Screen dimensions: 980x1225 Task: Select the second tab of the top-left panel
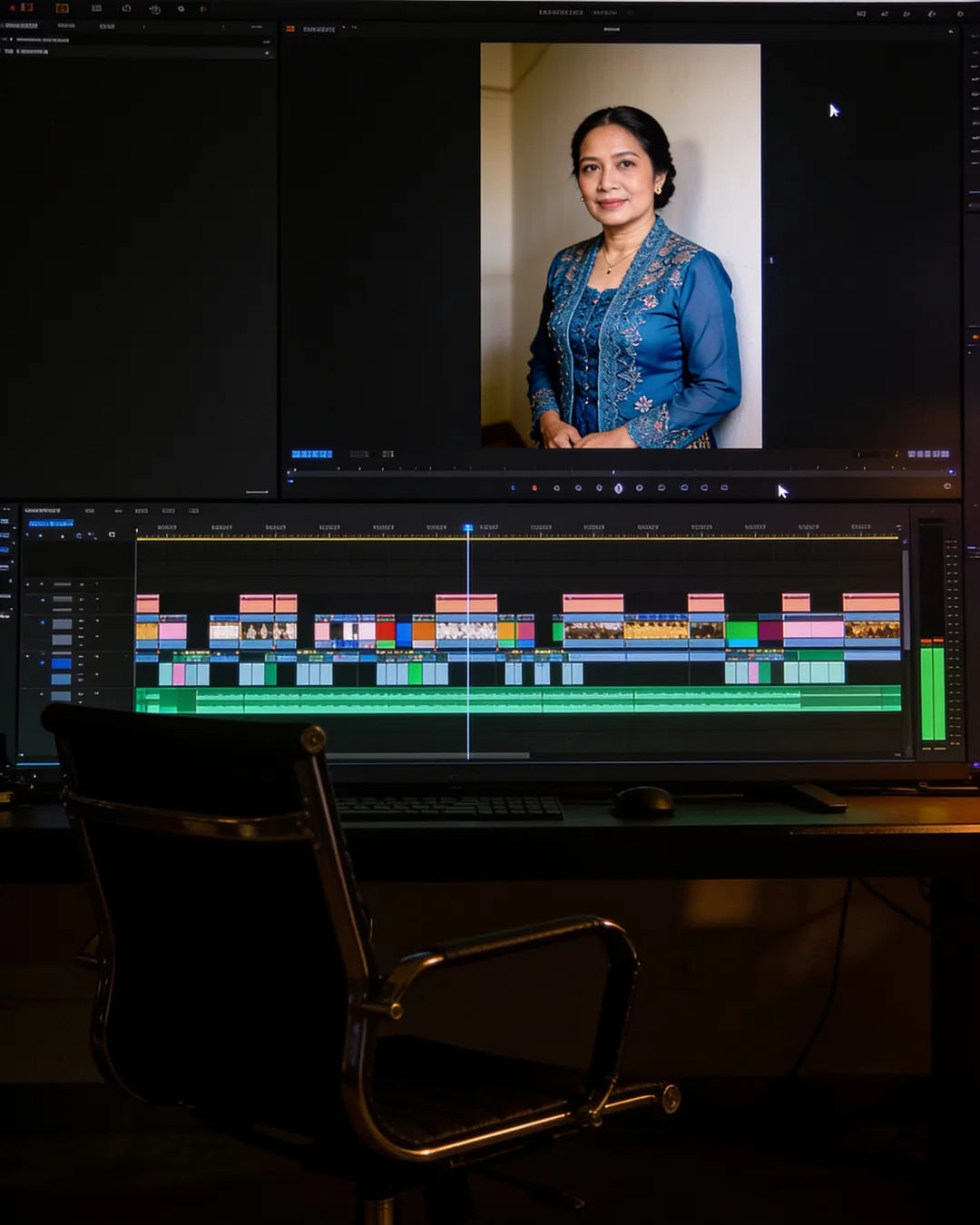tap(66, 26)
